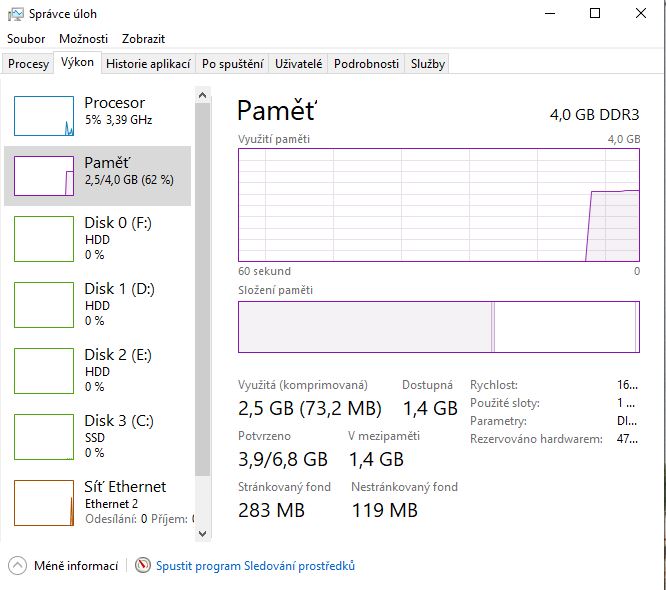The width and height of the screenshot is (666, 590).
Task: Select the Disk 0 (F:) graph thumbnail
Action: coord(44,239)
